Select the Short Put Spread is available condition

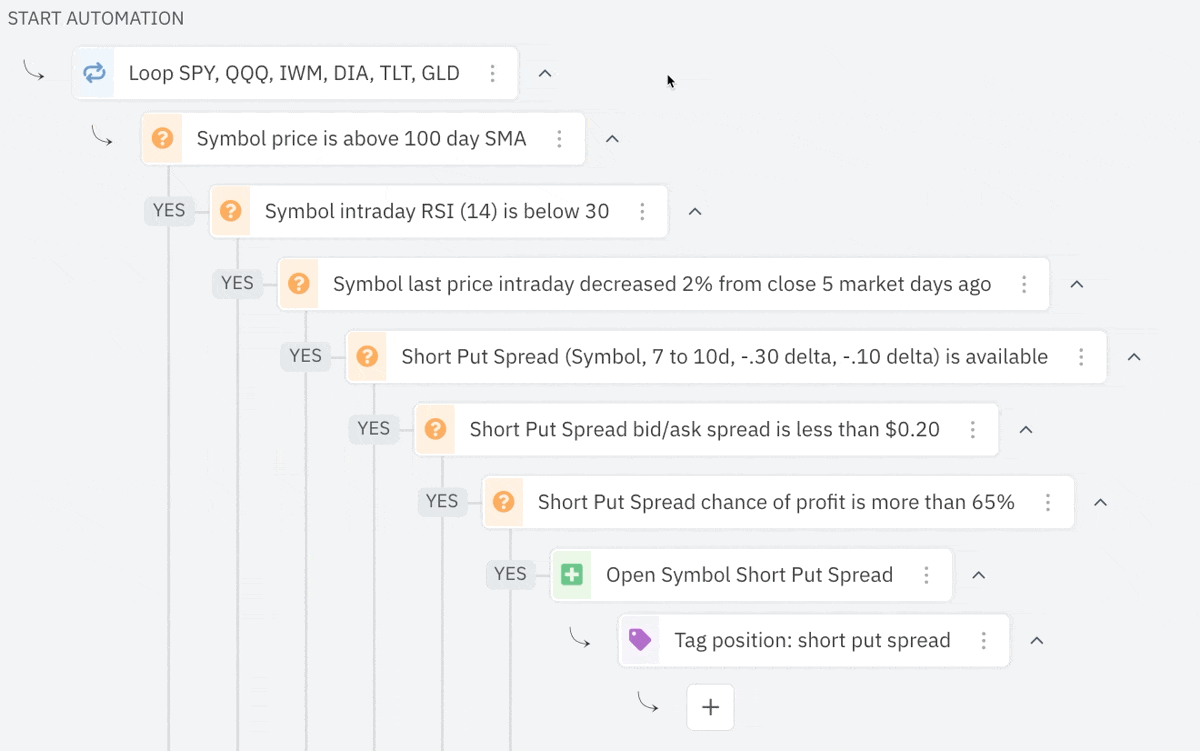(x=724, y=357)
